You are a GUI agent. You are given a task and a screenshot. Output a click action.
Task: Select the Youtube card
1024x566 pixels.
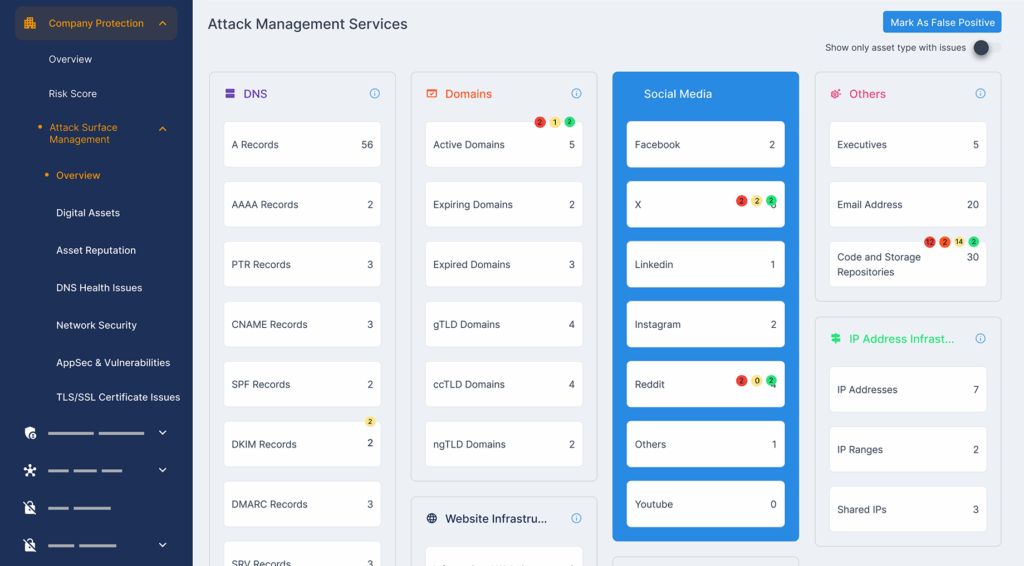coord(705,504)
